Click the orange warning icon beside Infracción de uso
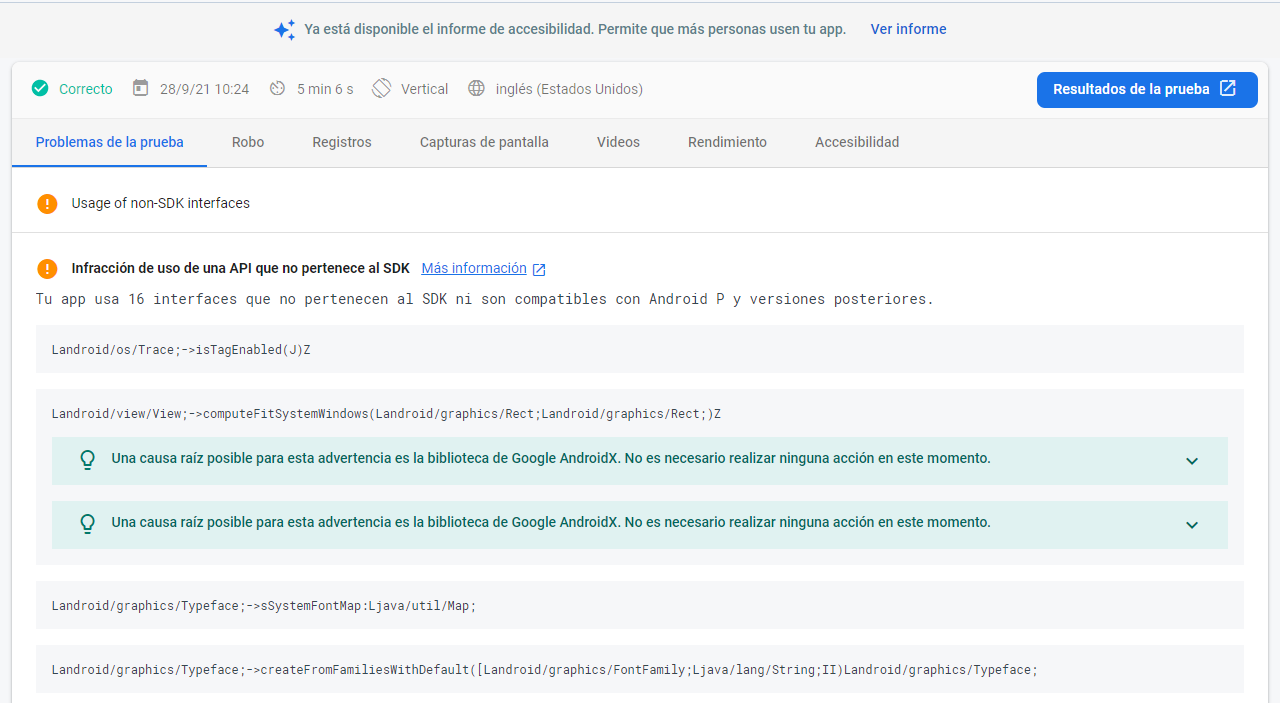1280x703 pixels. pyautogui.click(x=47, y=268)
